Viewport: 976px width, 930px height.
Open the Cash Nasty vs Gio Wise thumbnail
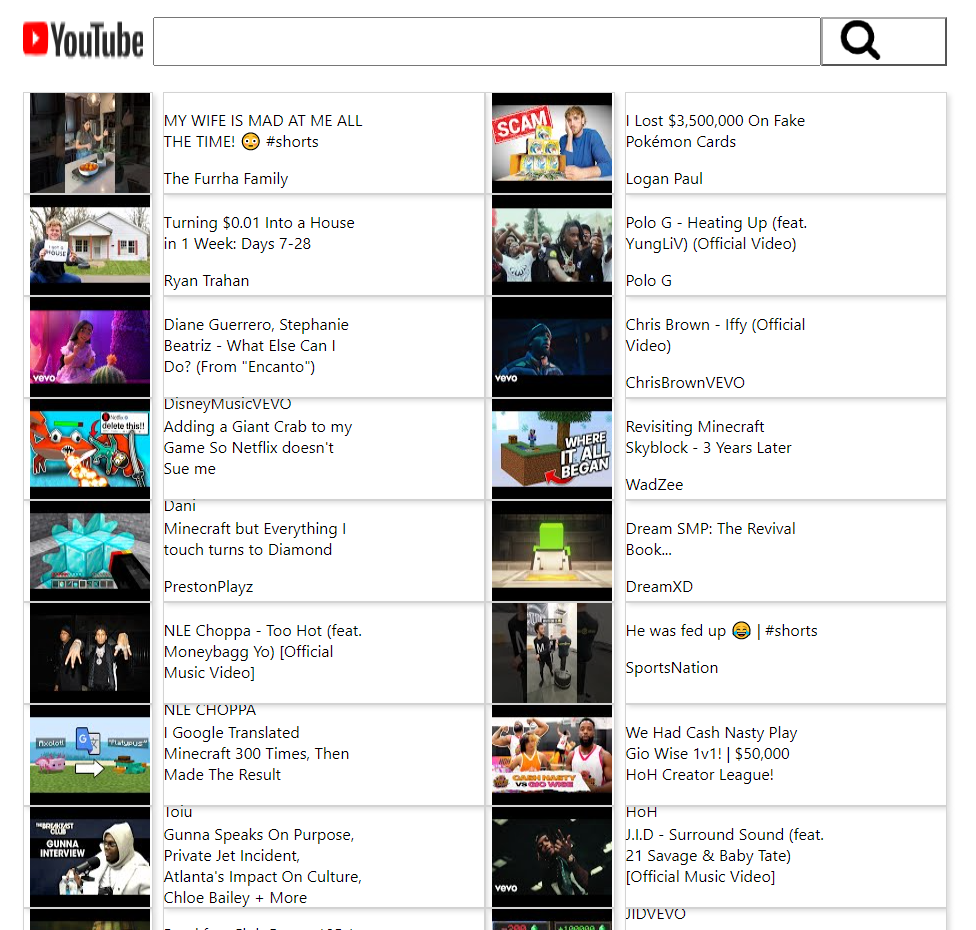pos(552,756)
